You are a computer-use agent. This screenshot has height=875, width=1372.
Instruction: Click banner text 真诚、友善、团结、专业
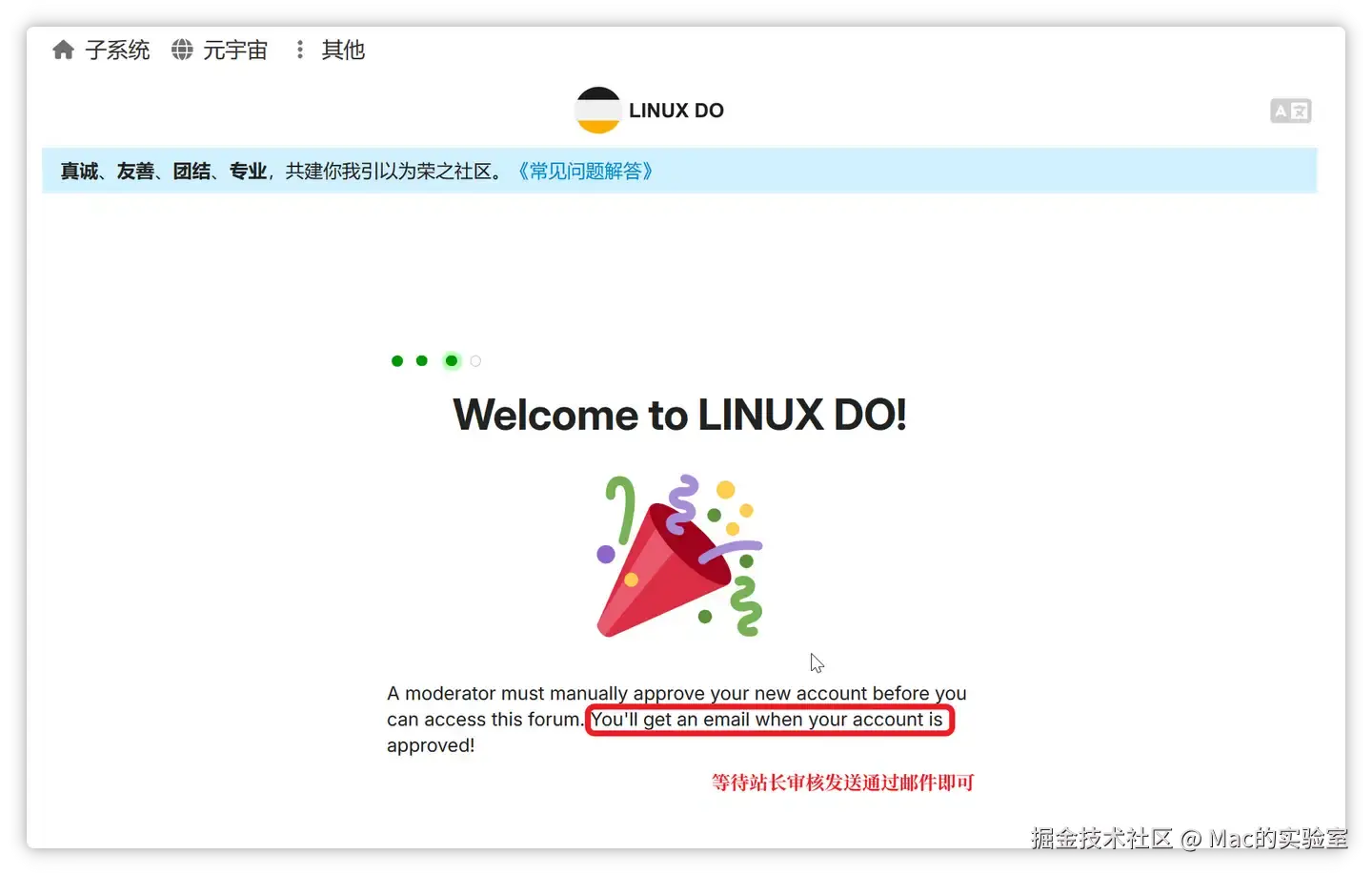click(163, 172)
